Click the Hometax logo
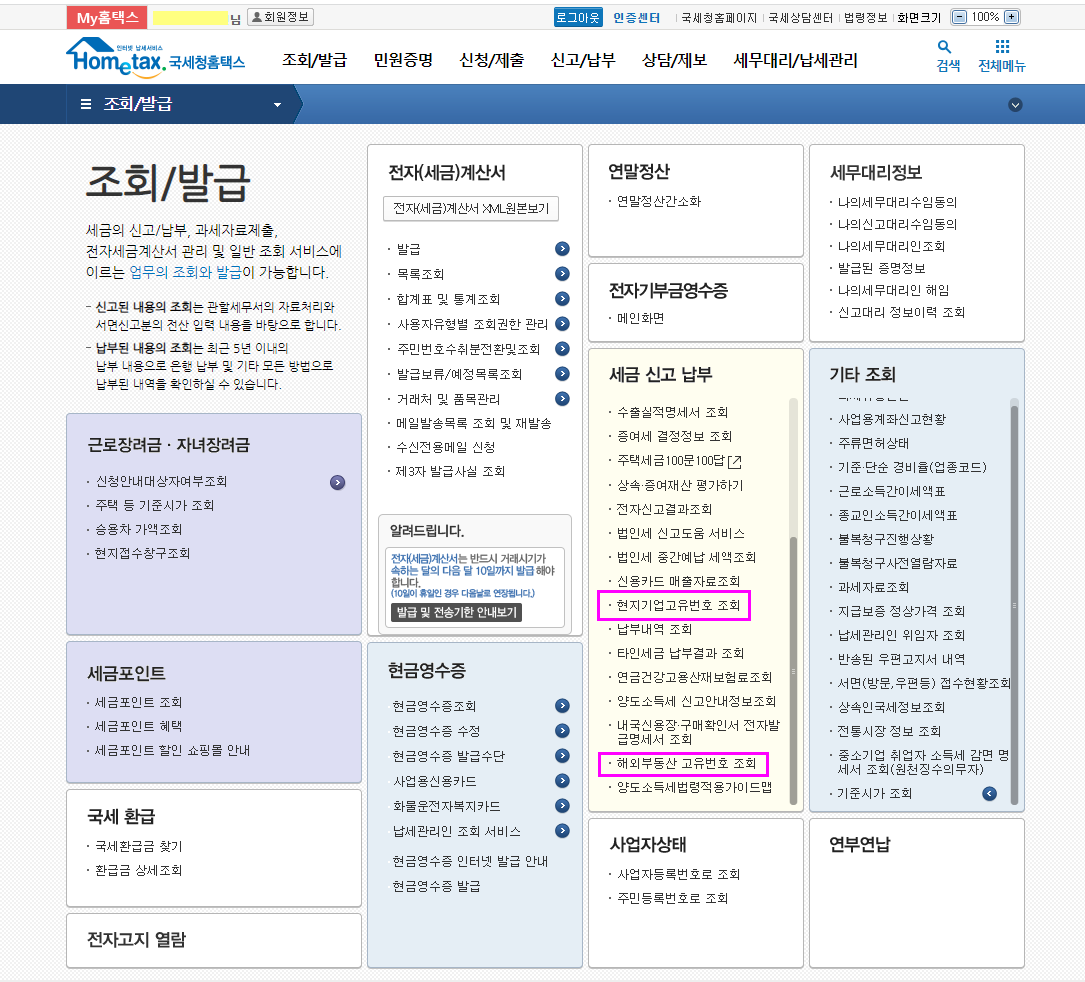Image resolution: width=1085 pixels, height=982 pixels. click(x=155, y=57)
